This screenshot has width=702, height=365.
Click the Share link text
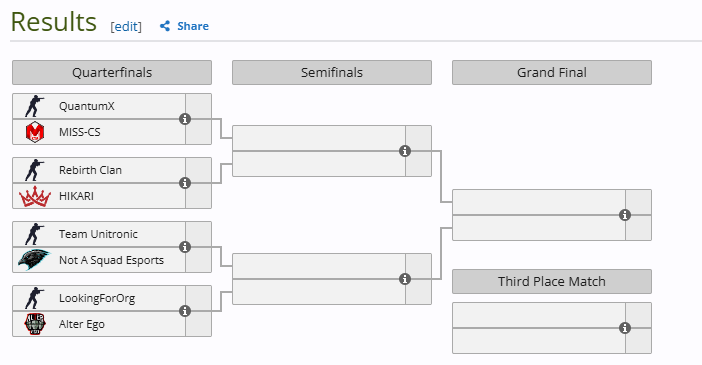pyautogui.click(x=193, y=26)
